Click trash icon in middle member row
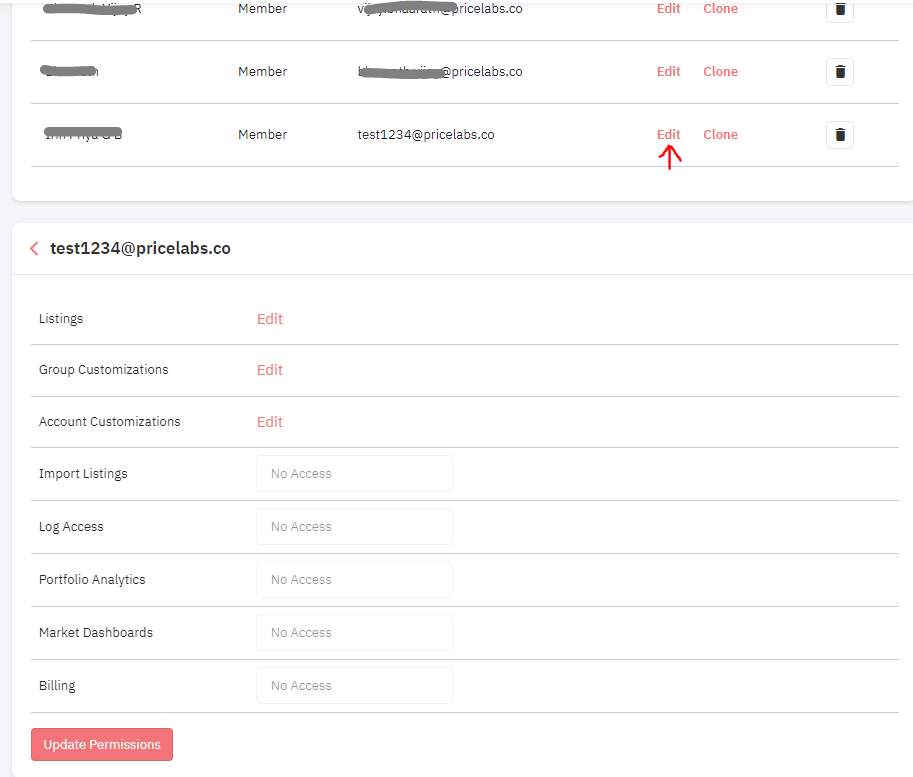This screenshot has width=913, height=777. (840, 72)
